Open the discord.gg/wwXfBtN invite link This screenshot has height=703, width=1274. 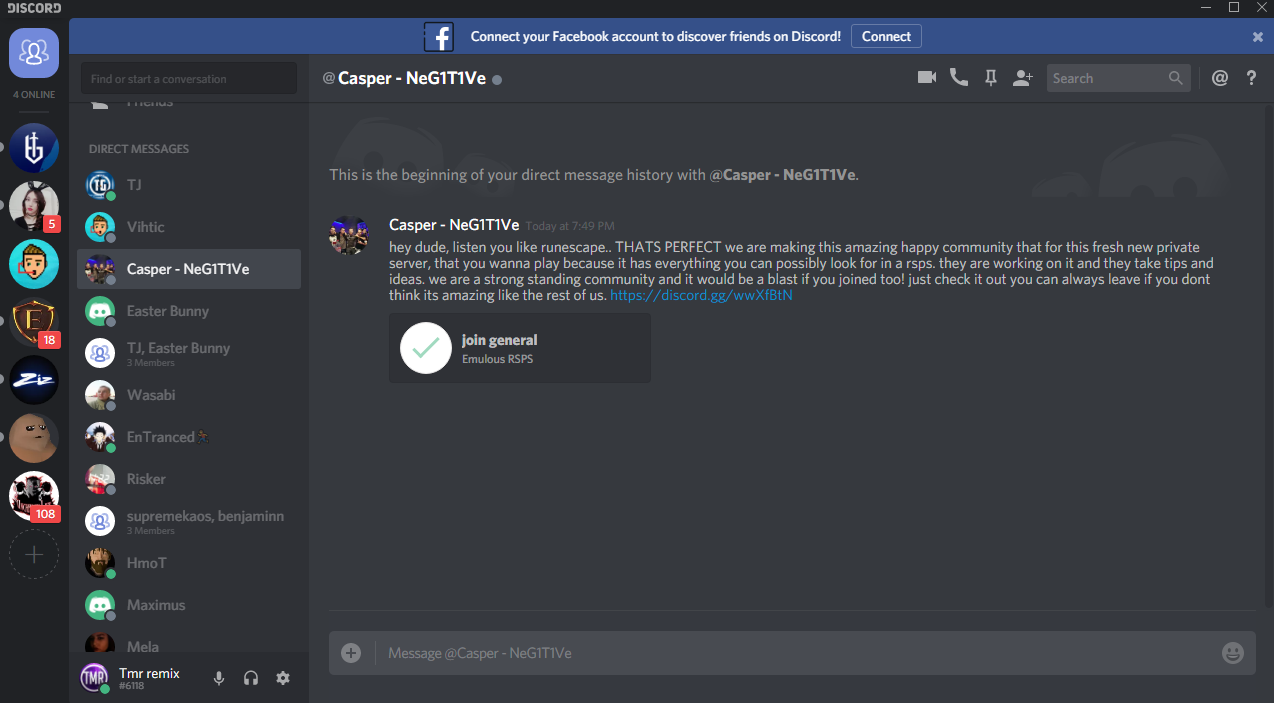tap(701, 295)
